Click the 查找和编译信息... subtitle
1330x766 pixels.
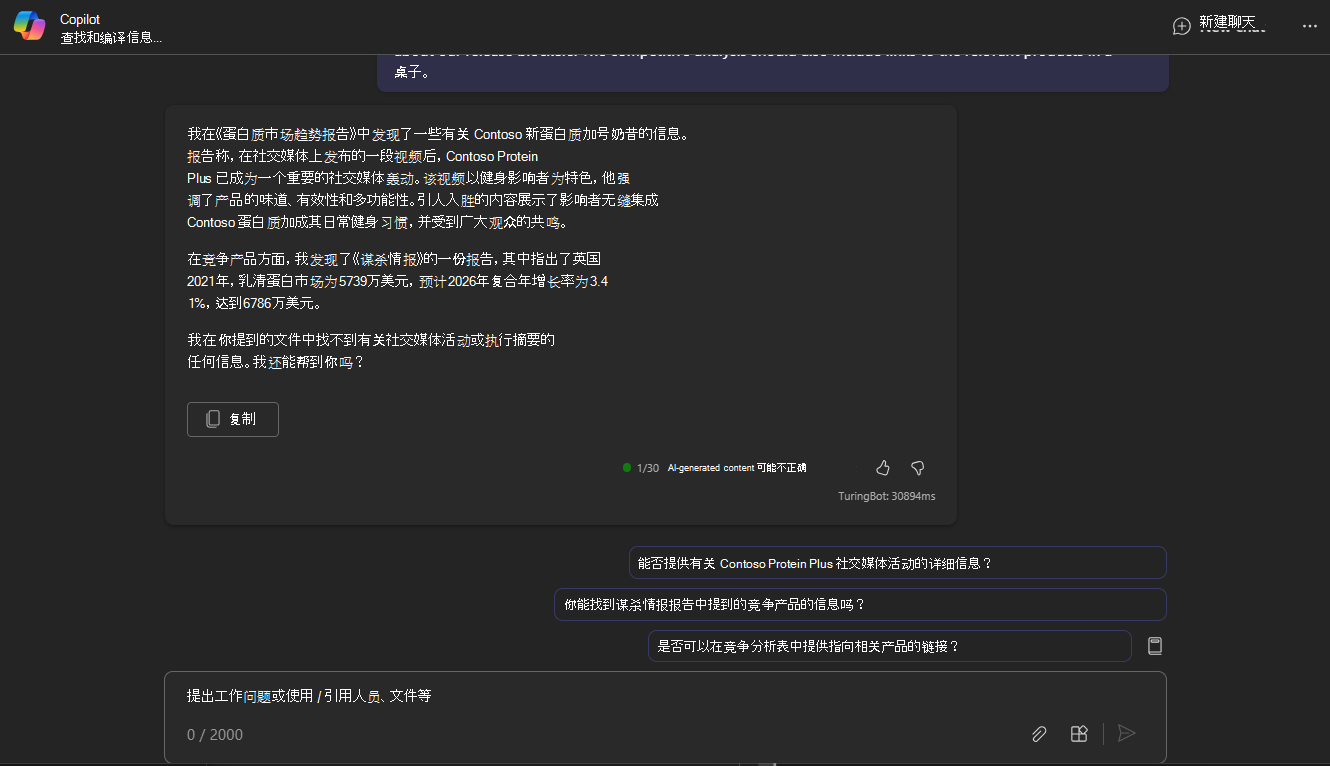tap(111, 37)
